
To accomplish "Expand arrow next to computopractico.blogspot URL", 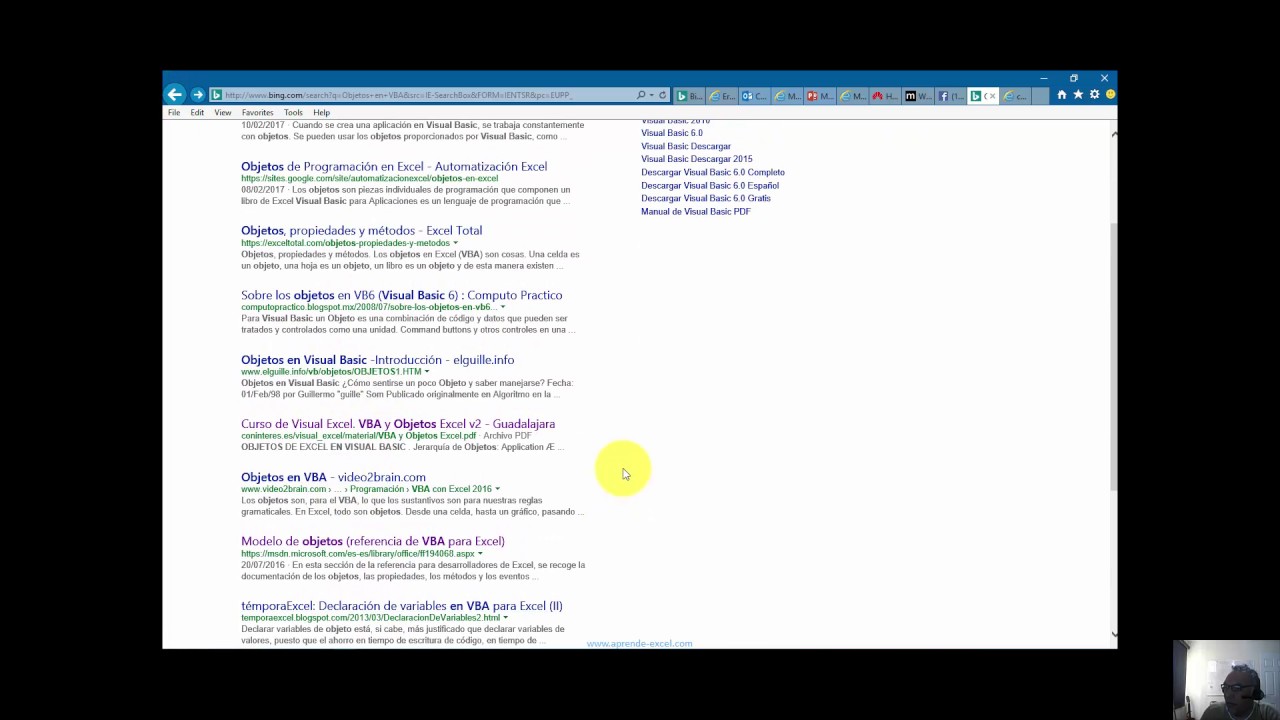I will 503,307.
